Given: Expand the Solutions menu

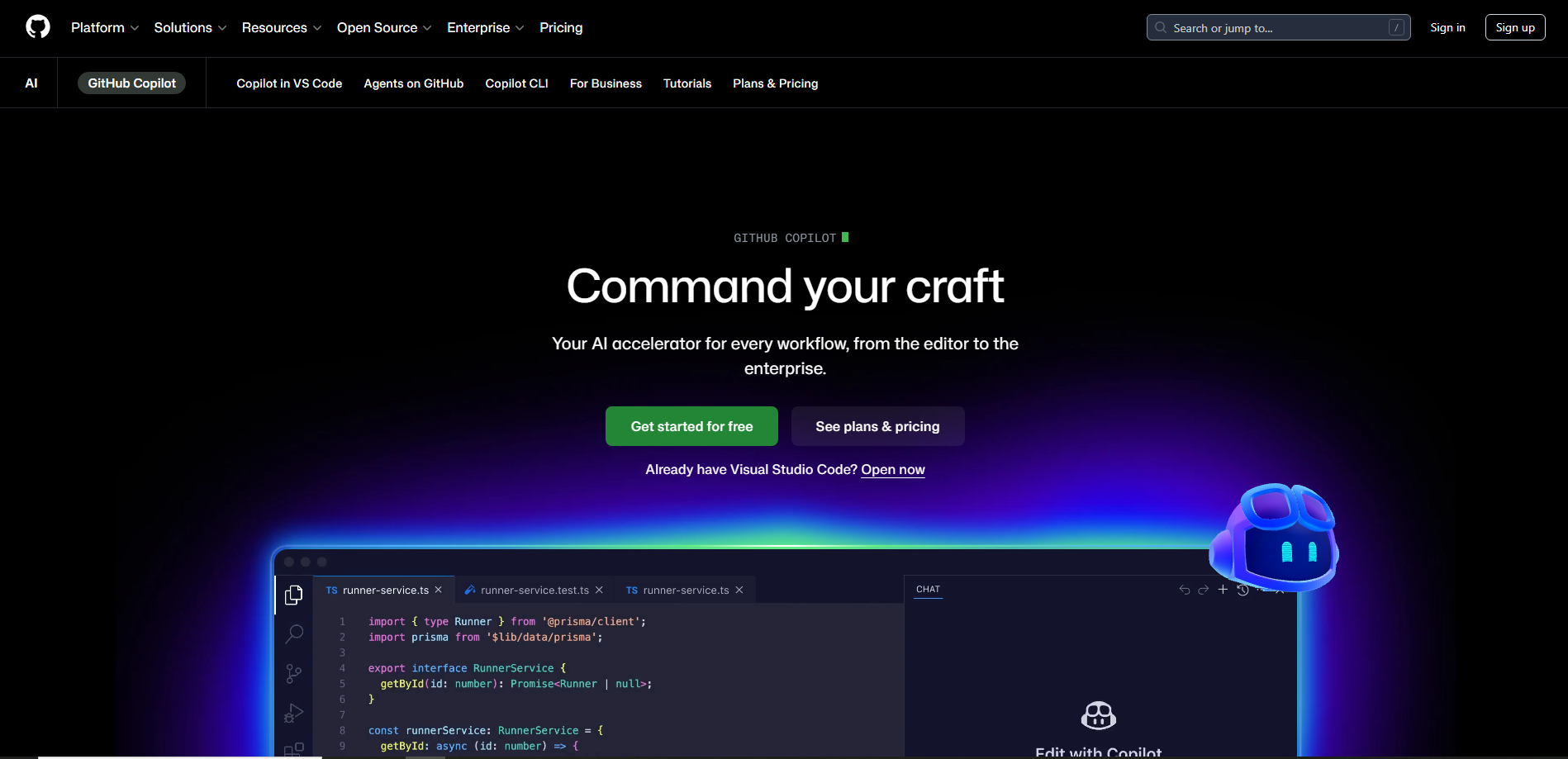Looking at the screenshot, I should (190, 27).
